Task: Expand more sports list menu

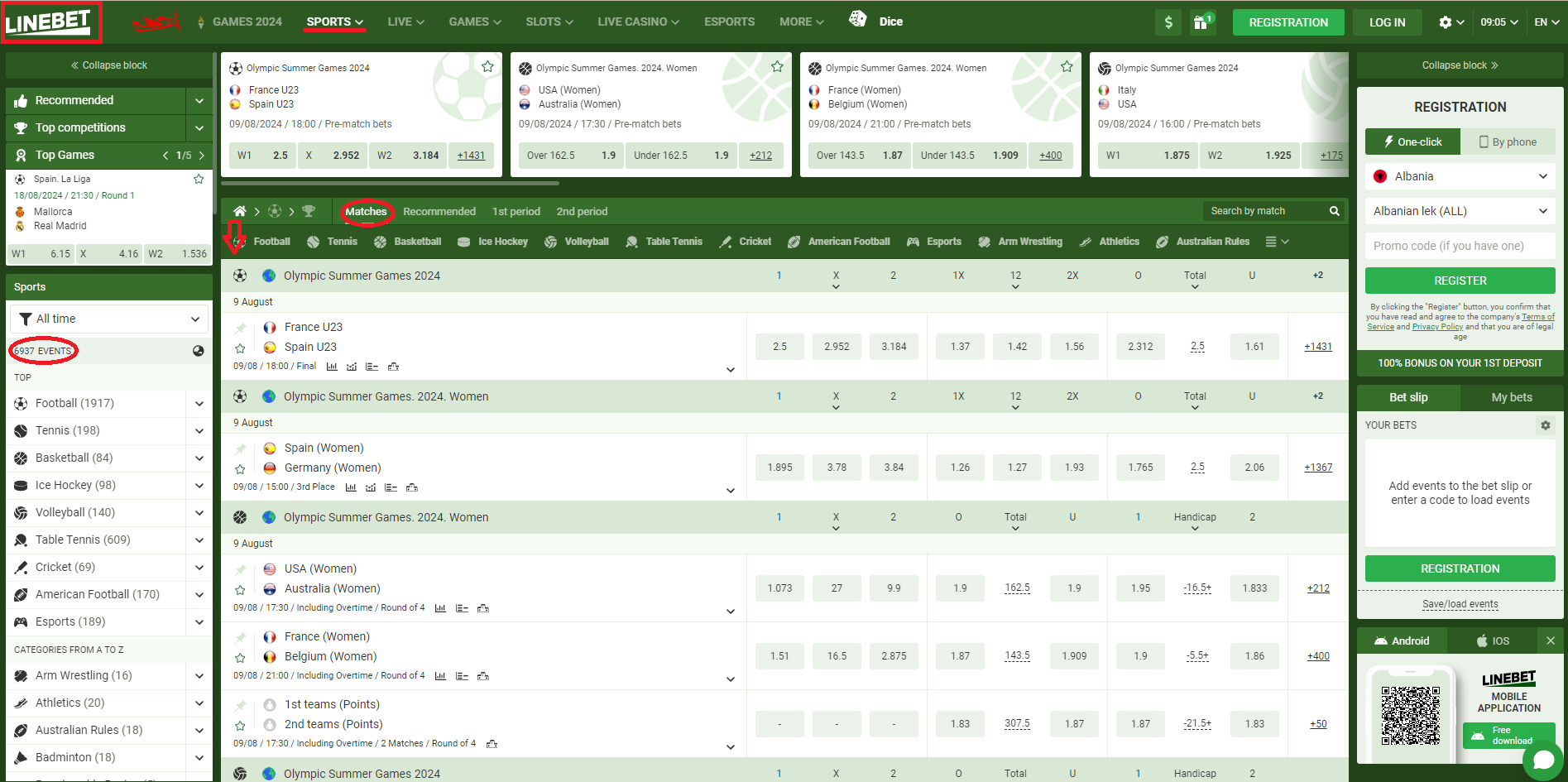Action: pos(1277,242)
